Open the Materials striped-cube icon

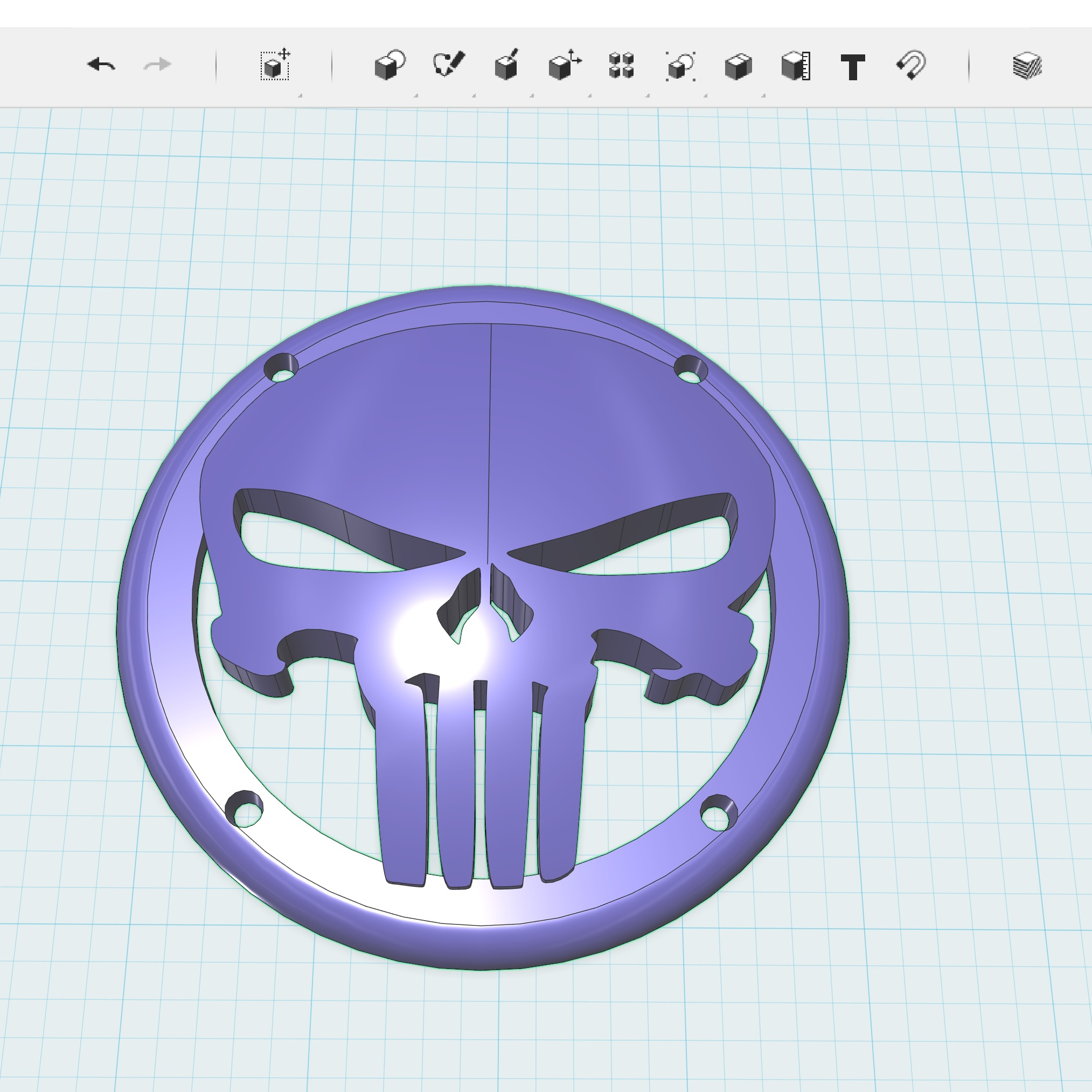click(x=1027, y=66)
